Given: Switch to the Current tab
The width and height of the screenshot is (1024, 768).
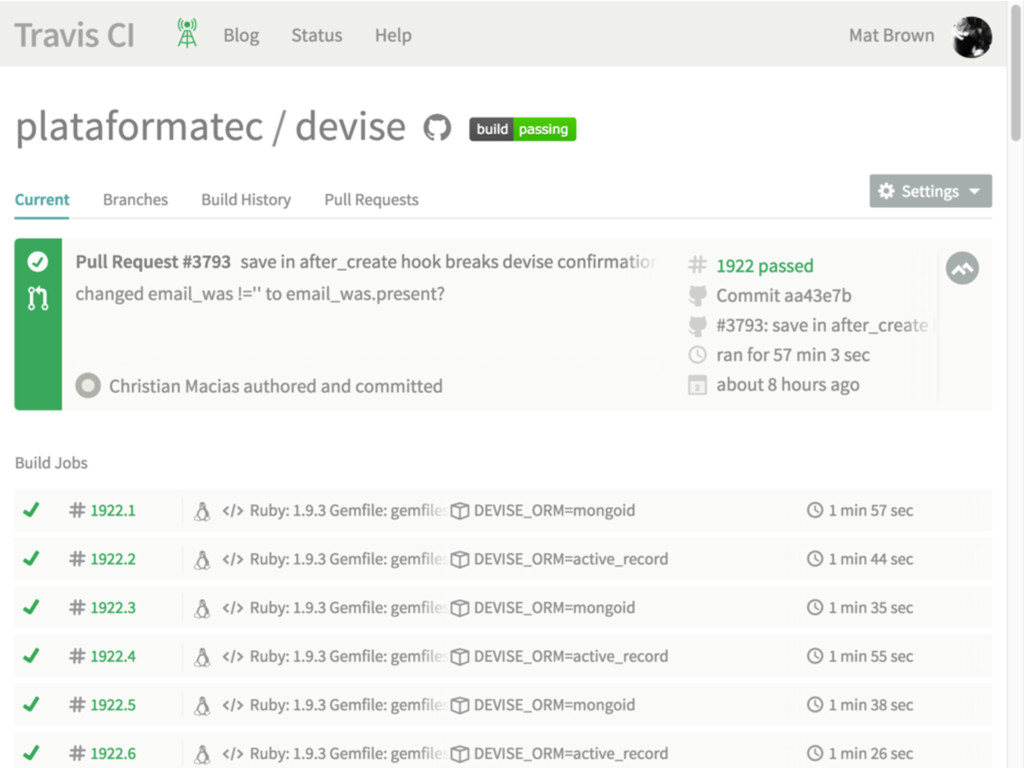Looking at the screenshot, I should (x=42, y=200).
